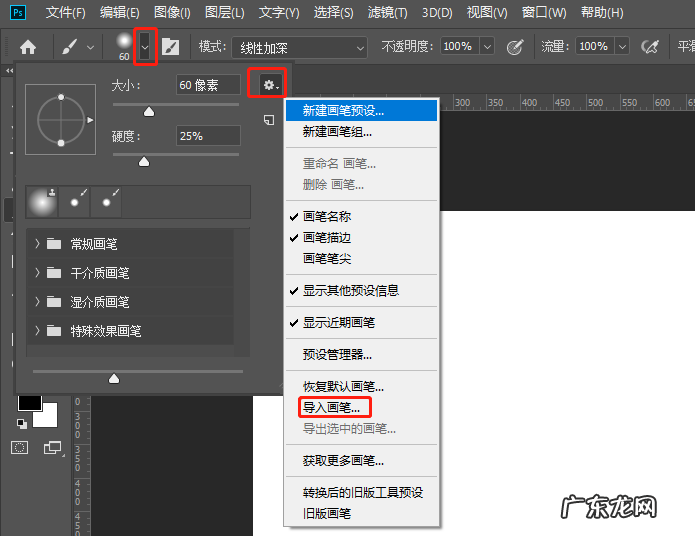Image resolution: width=695 pixels, height=536 pixels.
Task: Open the 视图(V) menu
Action: (487, 12)
